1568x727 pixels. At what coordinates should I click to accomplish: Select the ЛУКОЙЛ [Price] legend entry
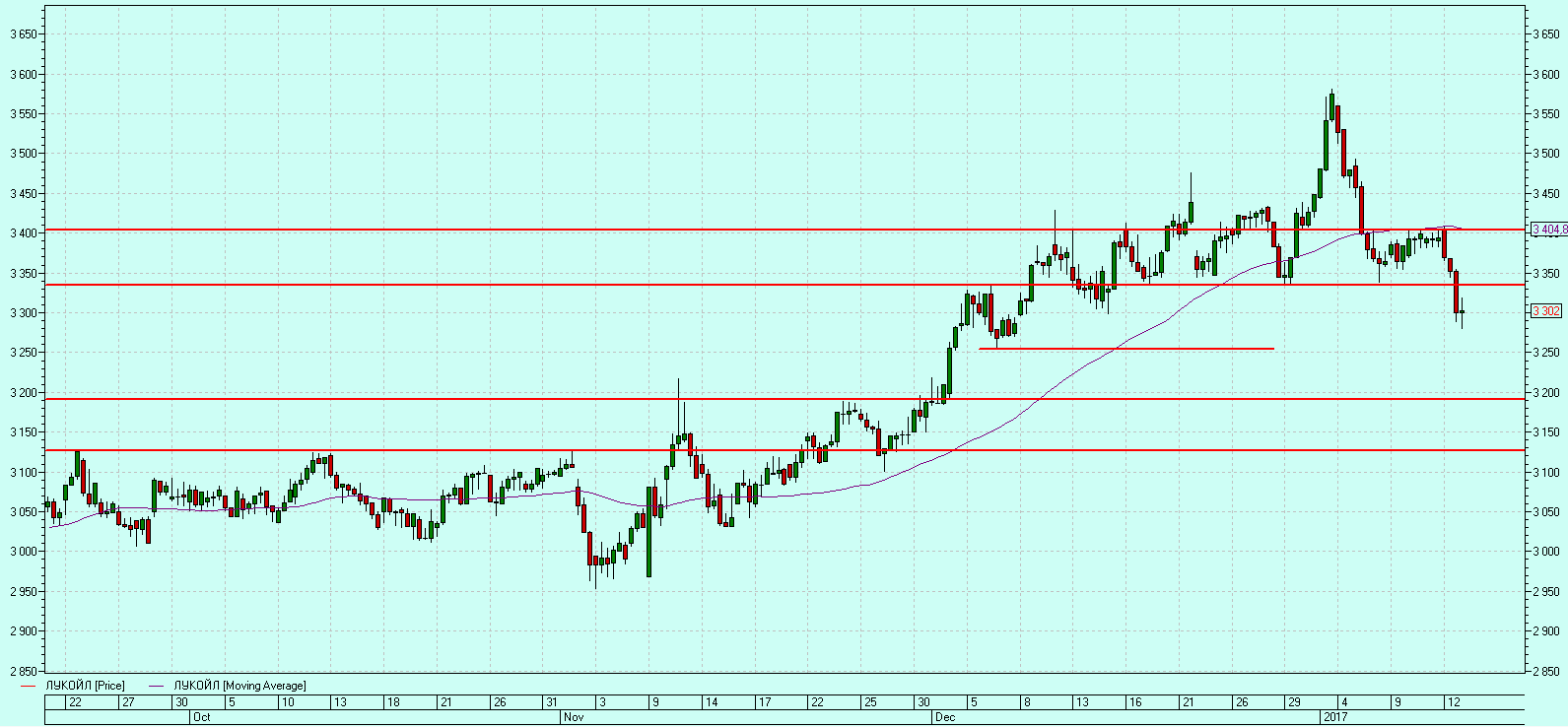tap(86, 686)
